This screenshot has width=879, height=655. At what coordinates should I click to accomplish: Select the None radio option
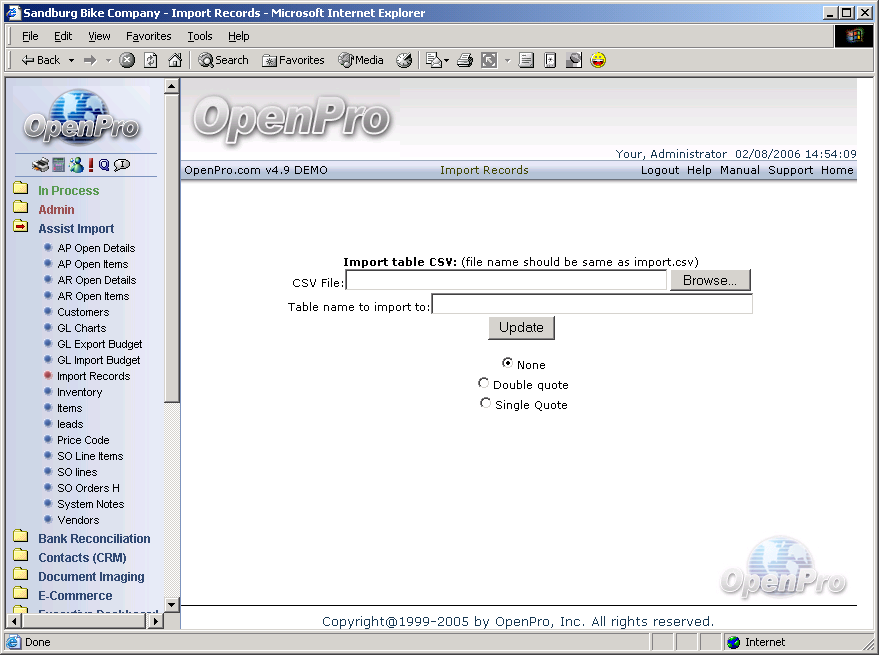click(x=507, y=364)
